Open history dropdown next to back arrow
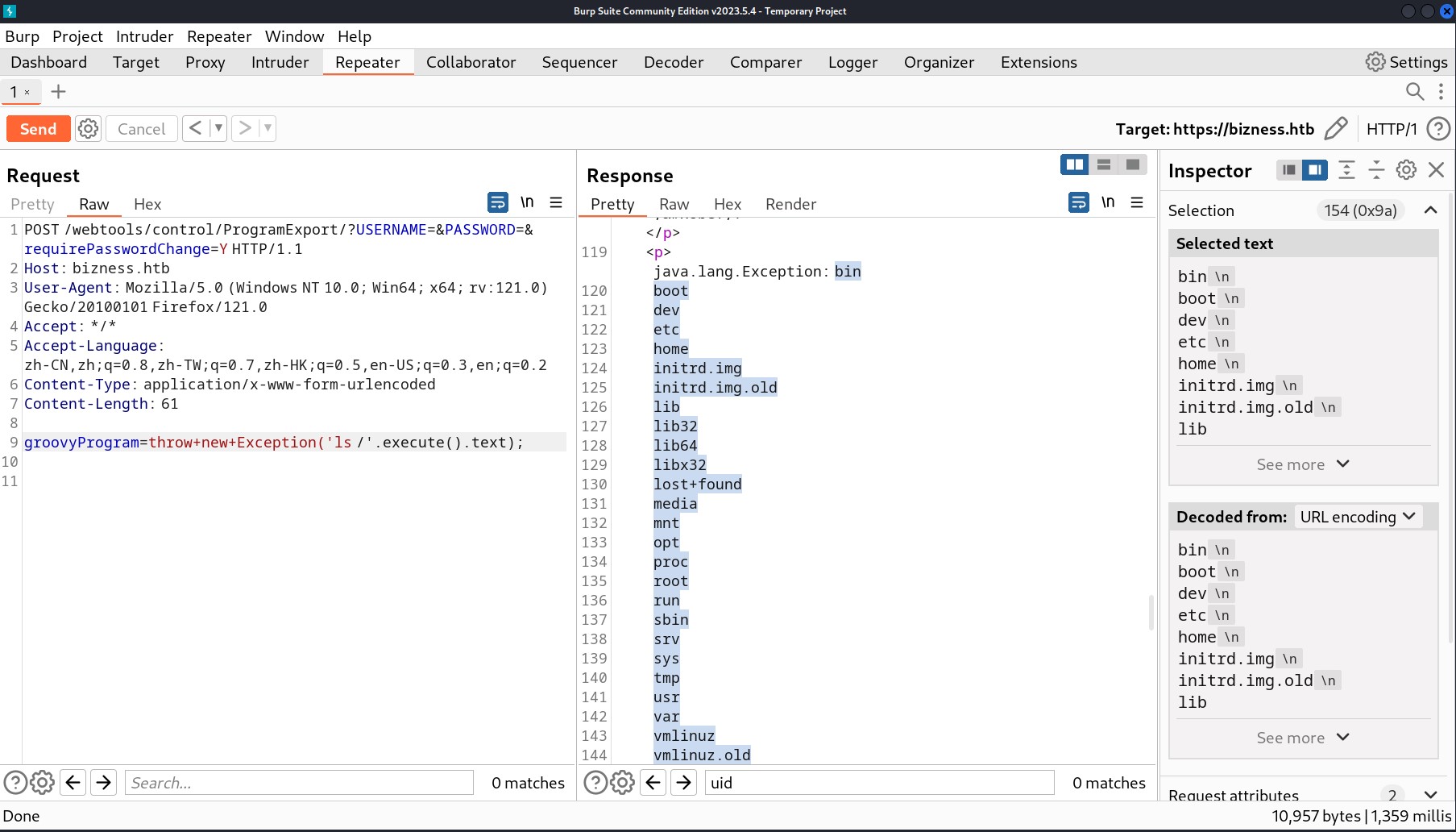Screen dimensions: 1456x832 (218, 128)
